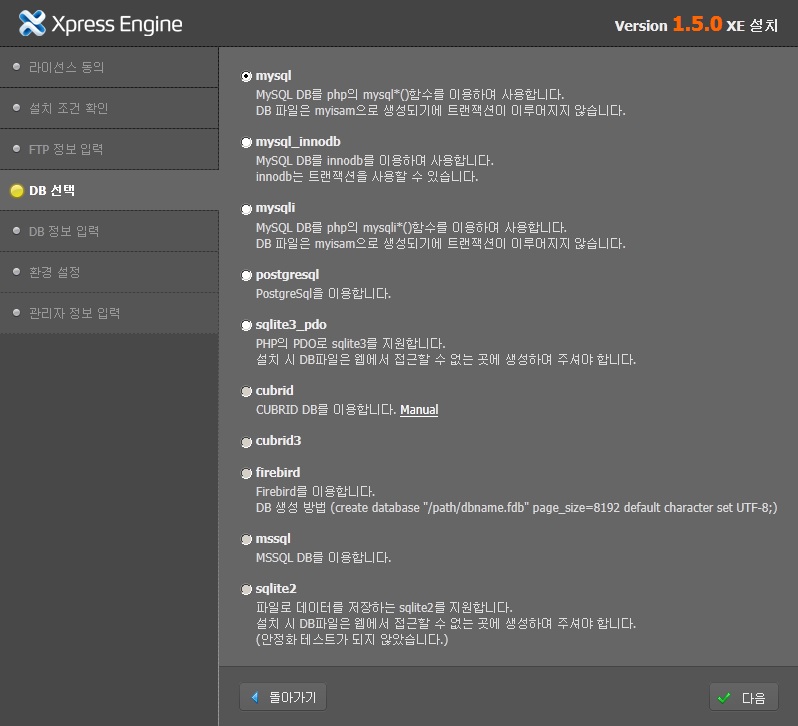Click the Firebird create database instruction text

[x=516, y=508]
